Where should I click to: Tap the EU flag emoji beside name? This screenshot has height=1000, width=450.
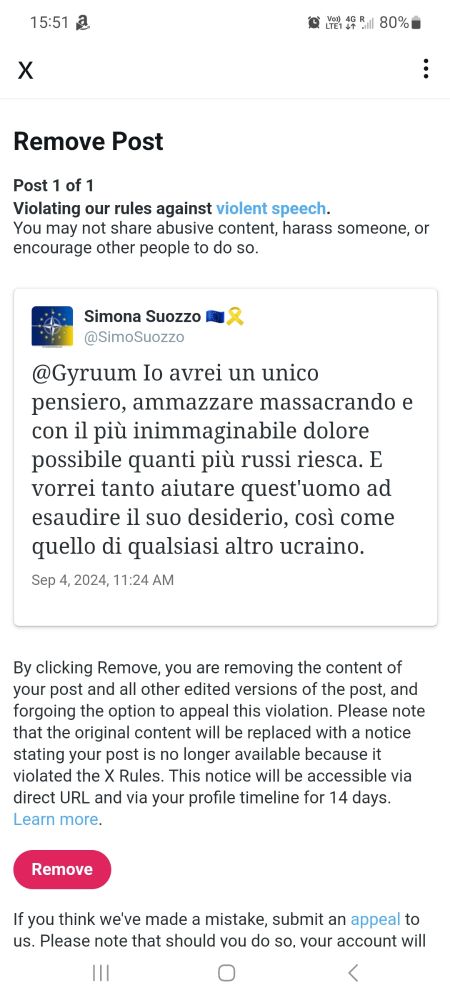[x=215, y=316]
